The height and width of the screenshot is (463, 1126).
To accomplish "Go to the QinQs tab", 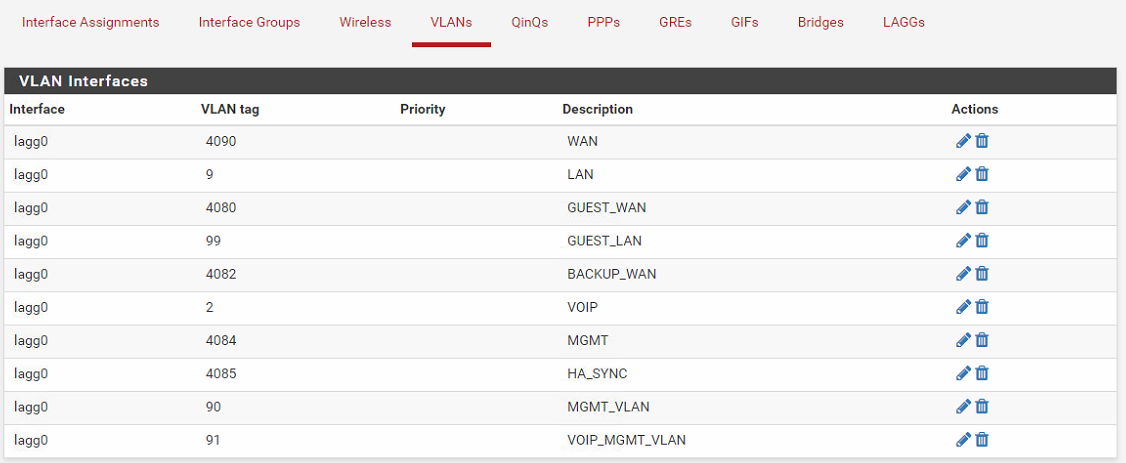I will click(x=530, y=22).
